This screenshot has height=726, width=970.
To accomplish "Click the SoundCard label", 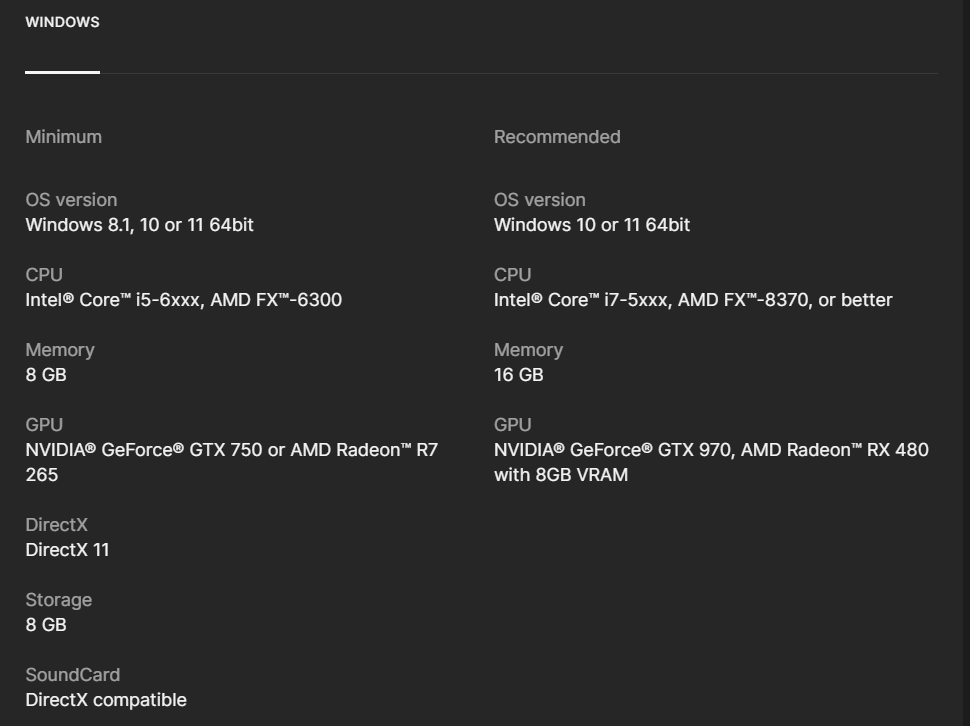I will tap(72, 675).
